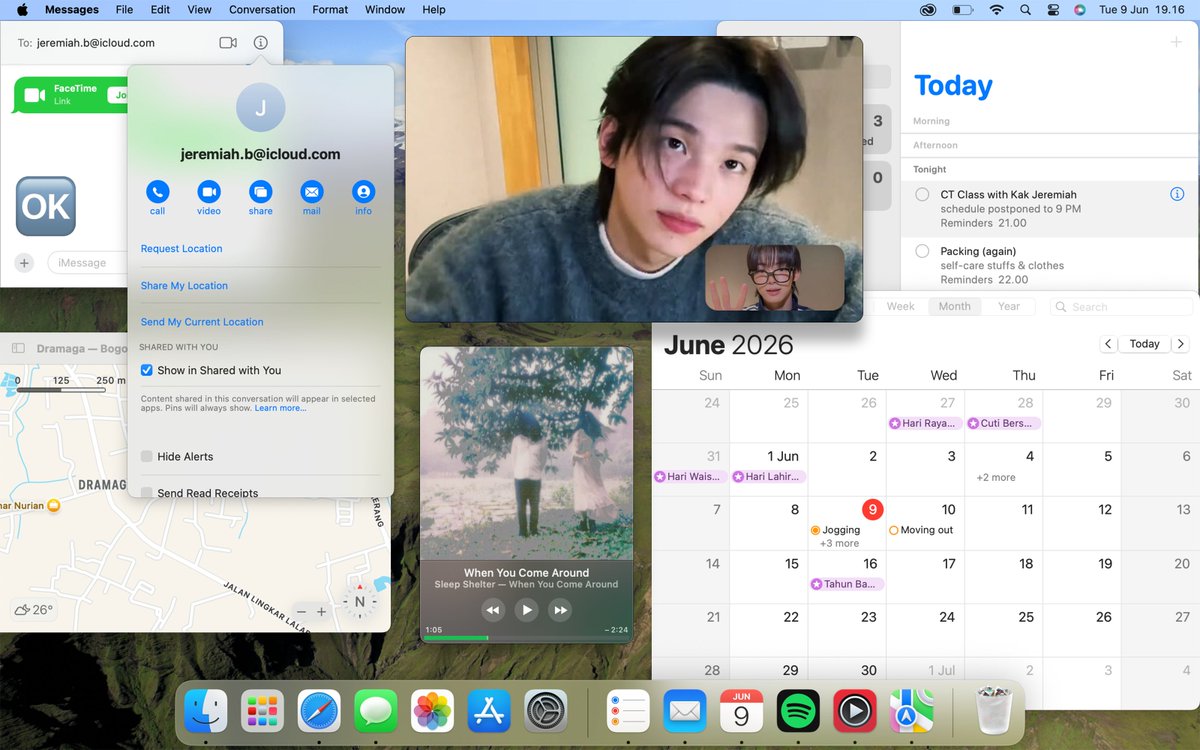
Task: Start video with jeremiah.b@icloud.com
Action: tap(209, 191)
